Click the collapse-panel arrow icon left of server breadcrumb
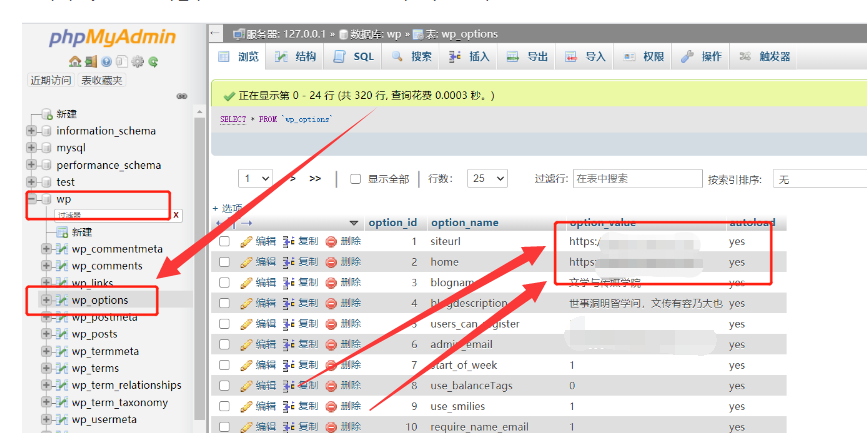The image size is (867, 433). [x=216, y=34]
